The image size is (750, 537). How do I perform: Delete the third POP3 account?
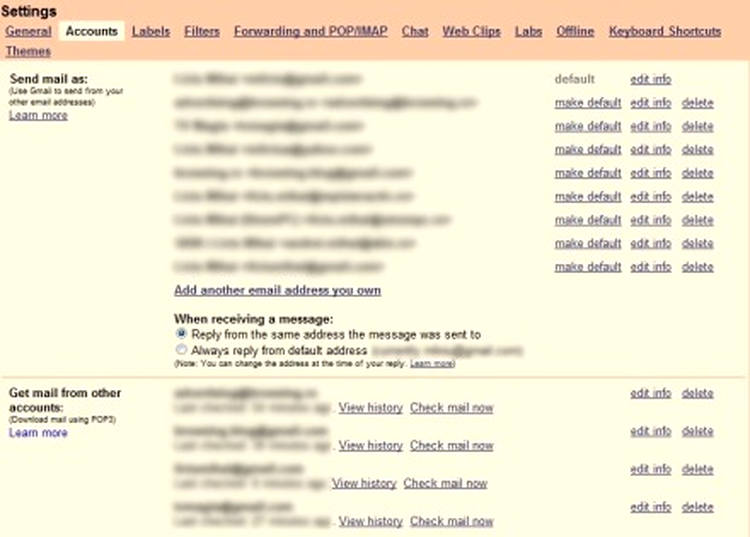(697, 469)
